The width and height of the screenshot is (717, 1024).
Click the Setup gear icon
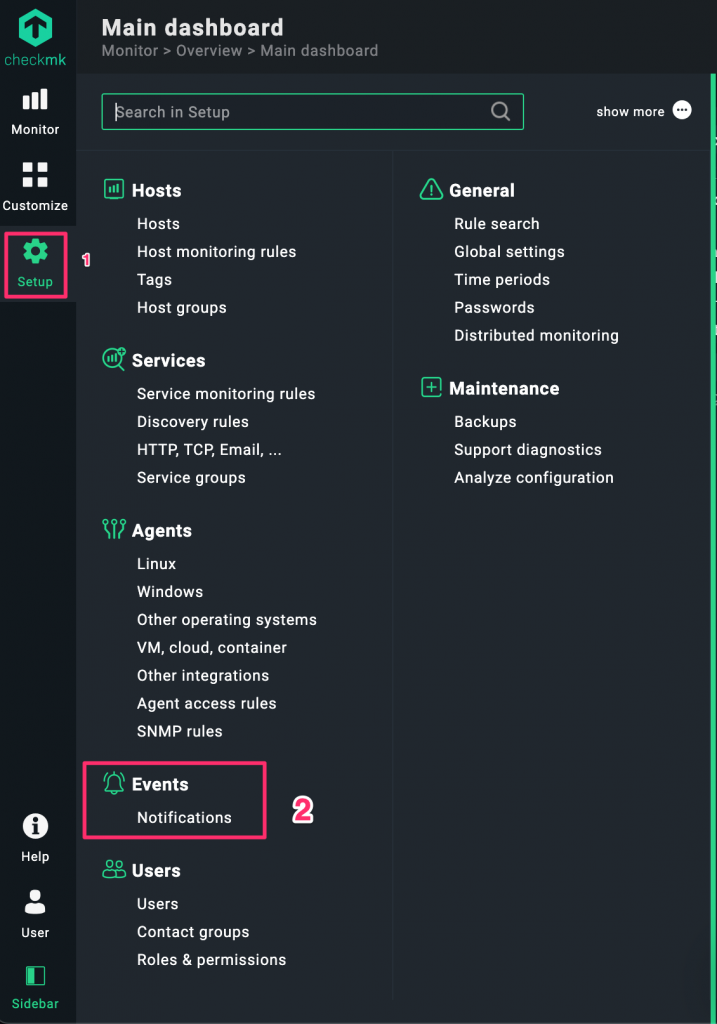coord(35,252)
